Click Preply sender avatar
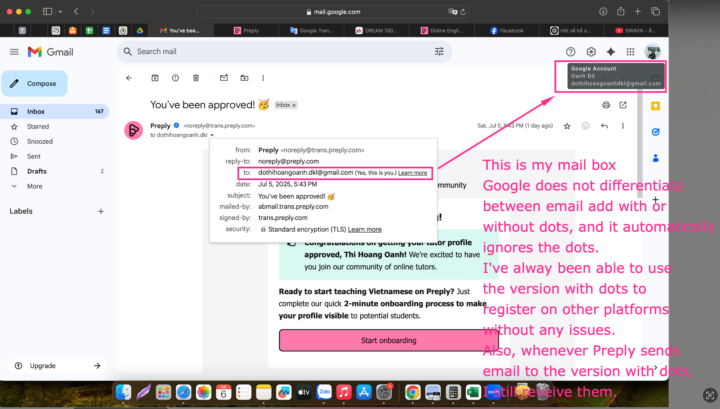This screenshot has width=720, height=409. (x=134, y=130)
